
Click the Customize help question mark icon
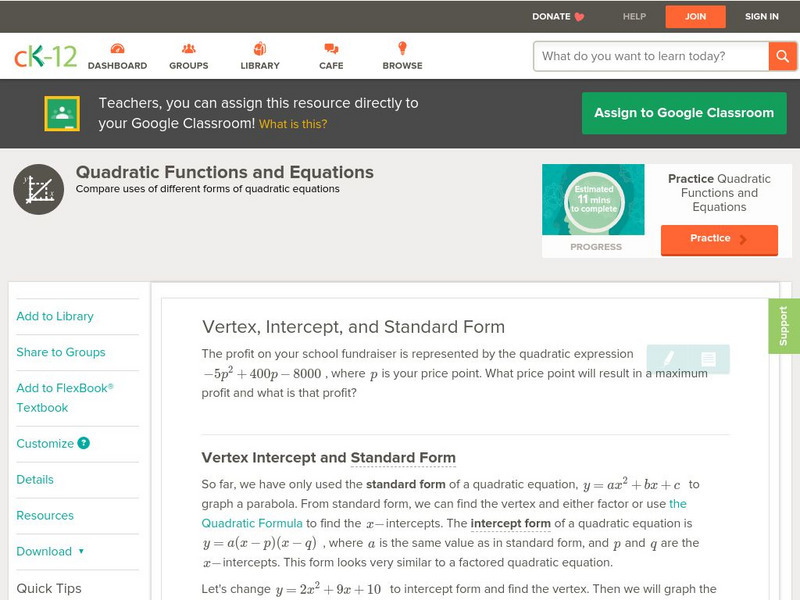pos(84,443)
